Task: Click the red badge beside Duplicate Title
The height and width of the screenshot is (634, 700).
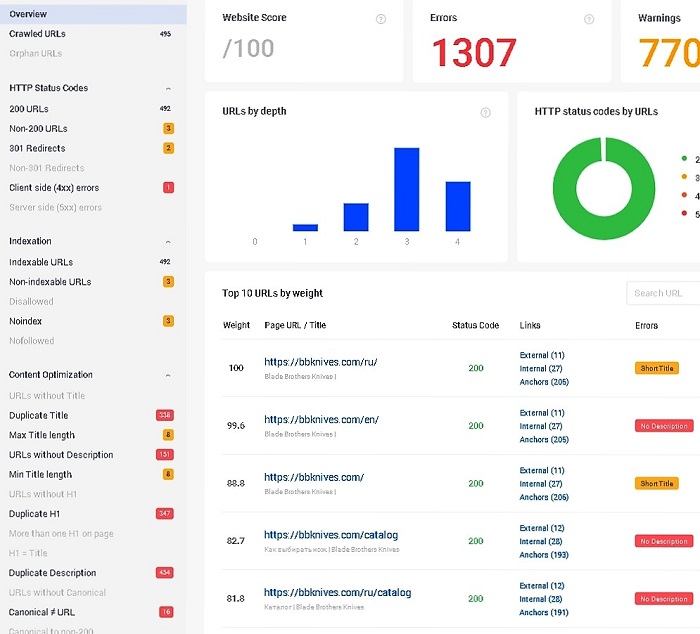Action: point(165,415)
